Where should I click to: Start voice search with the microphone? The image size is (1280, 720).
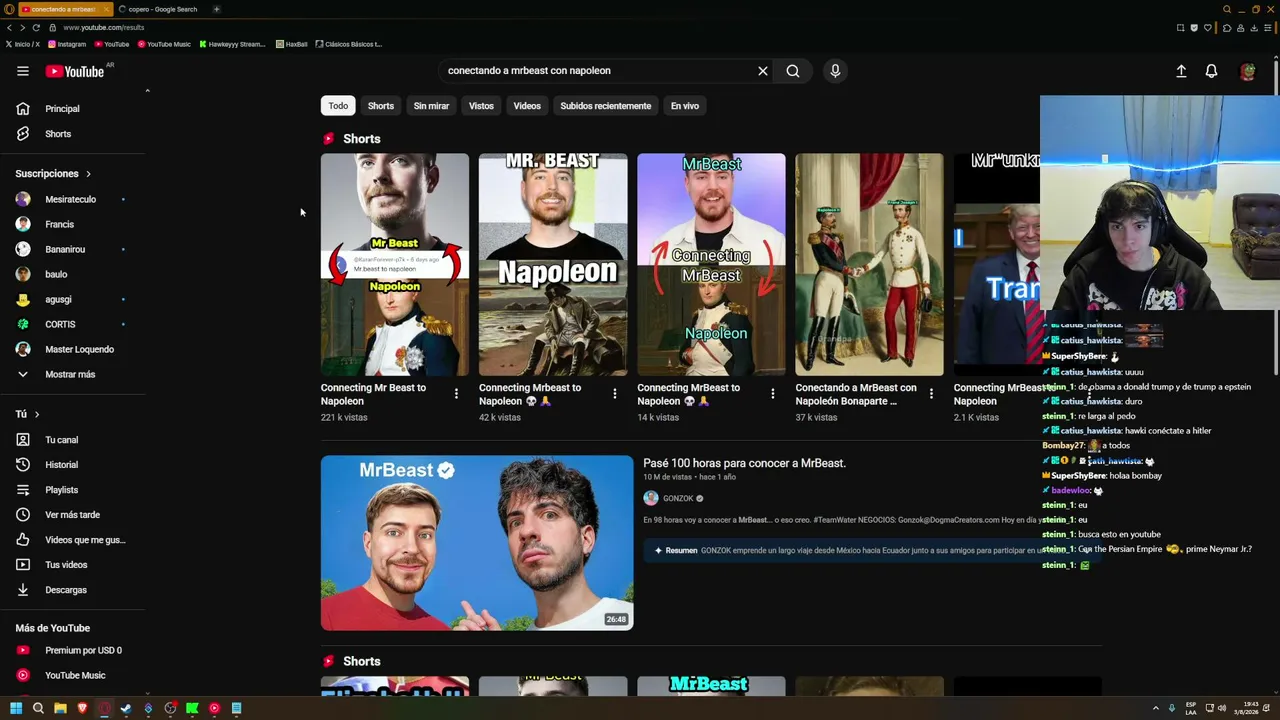pos(835,71)
